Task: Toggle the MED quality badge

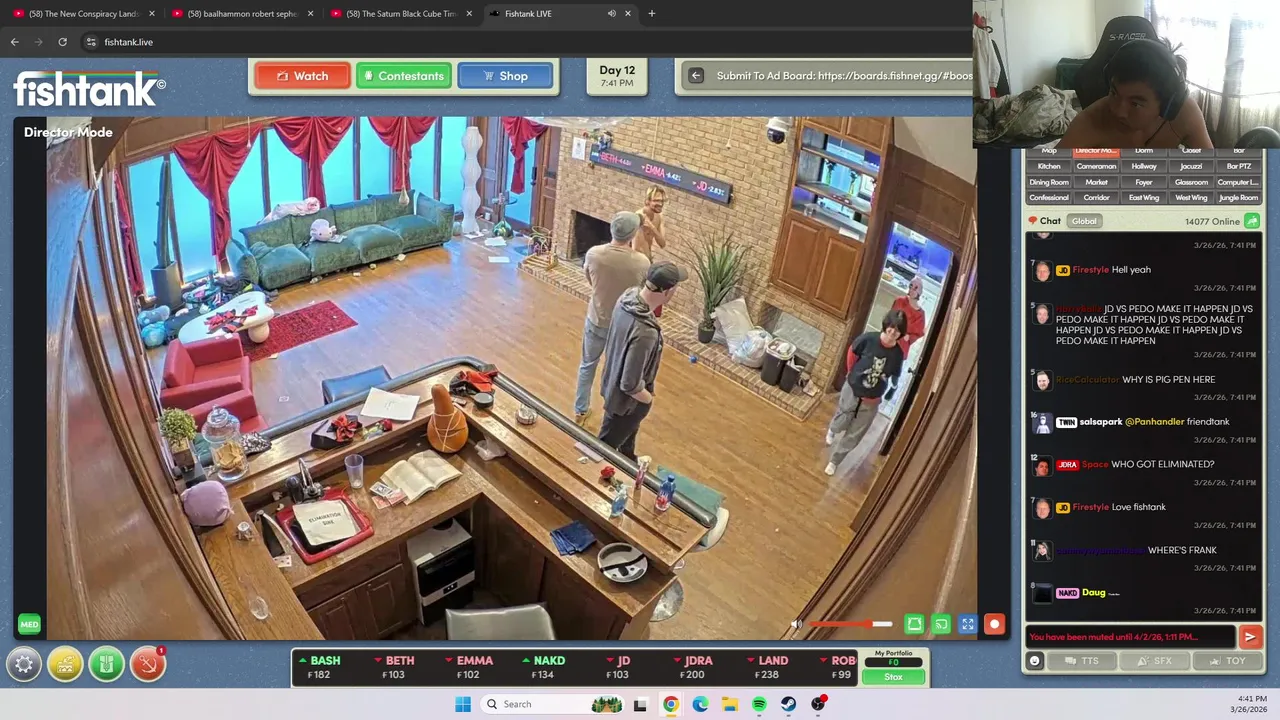Action: (29, 624)
